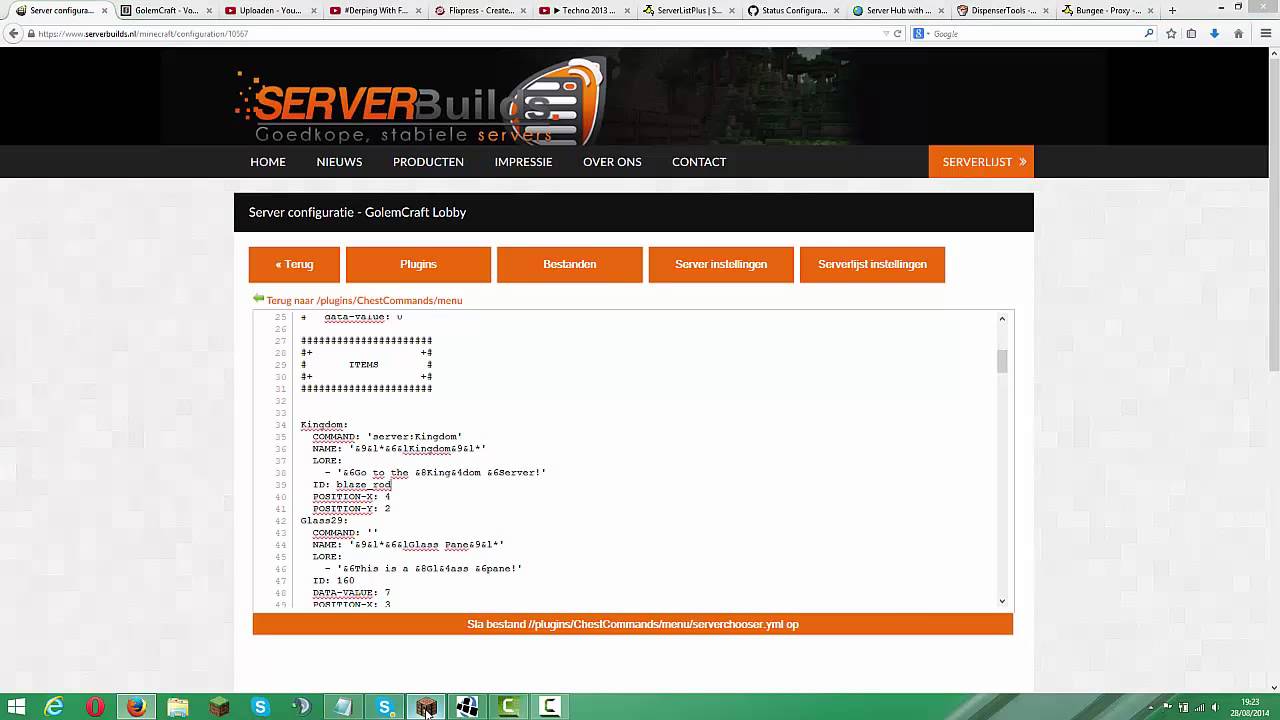Click the code editor scrollbar thumb

1002,361
